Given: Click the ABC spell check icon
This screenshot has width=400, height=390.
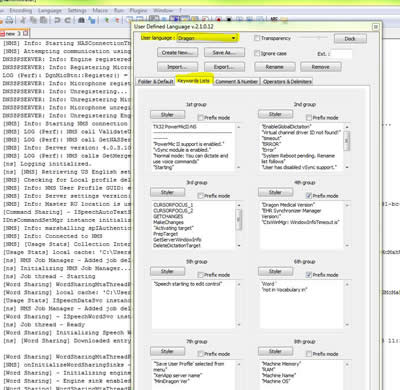Looking at the screenshot, I should (x=274, y=19).
